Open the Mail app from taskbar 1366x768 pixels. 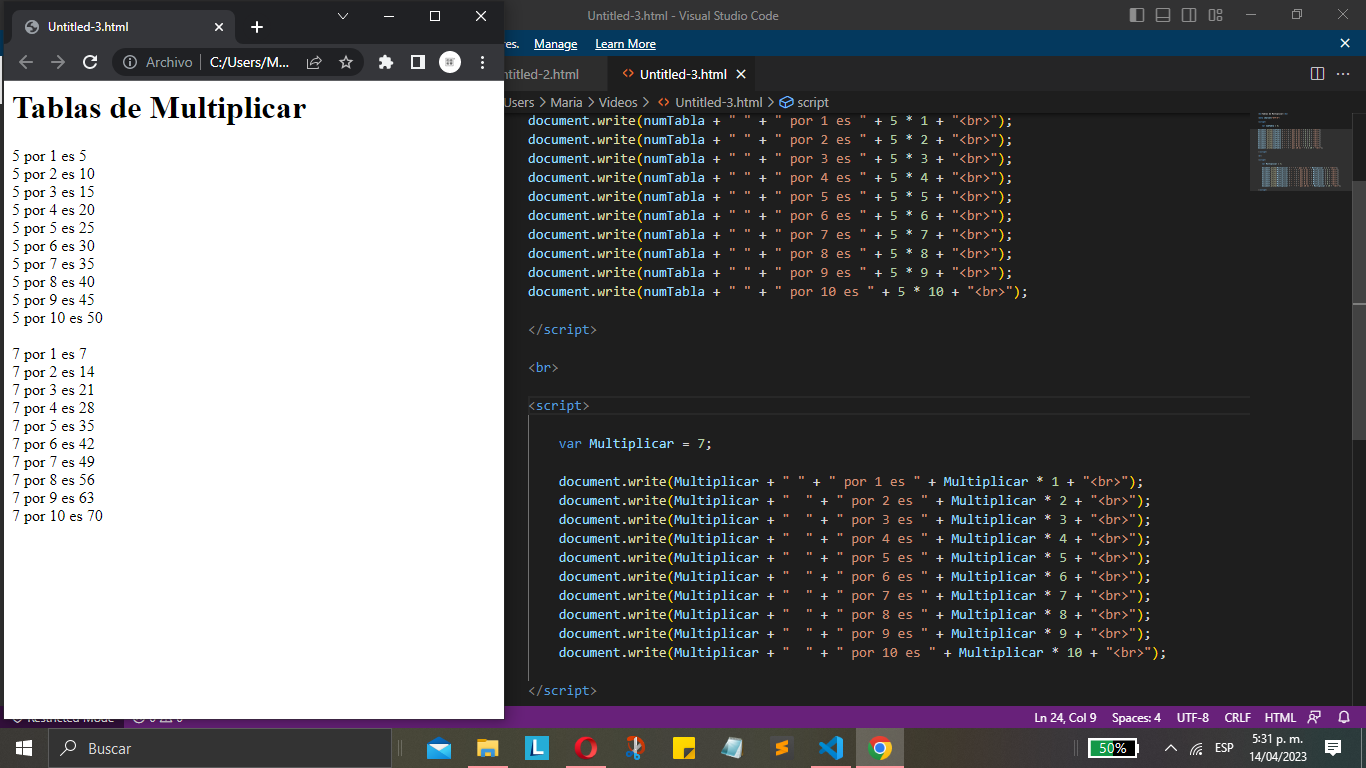[439, 748]
